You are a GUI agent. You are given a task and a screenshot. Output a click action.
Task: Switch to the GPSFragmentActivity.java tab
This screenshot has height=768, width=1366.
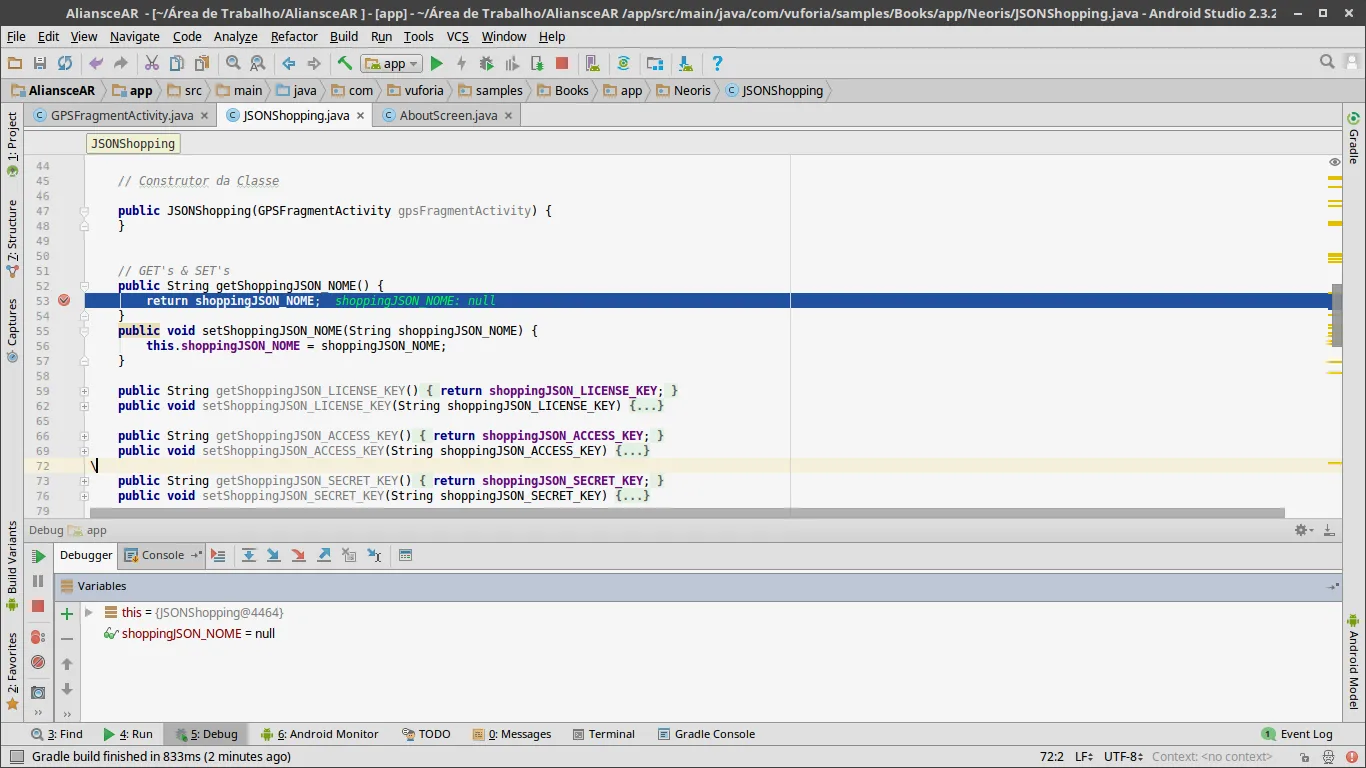[x=121, y=115]
